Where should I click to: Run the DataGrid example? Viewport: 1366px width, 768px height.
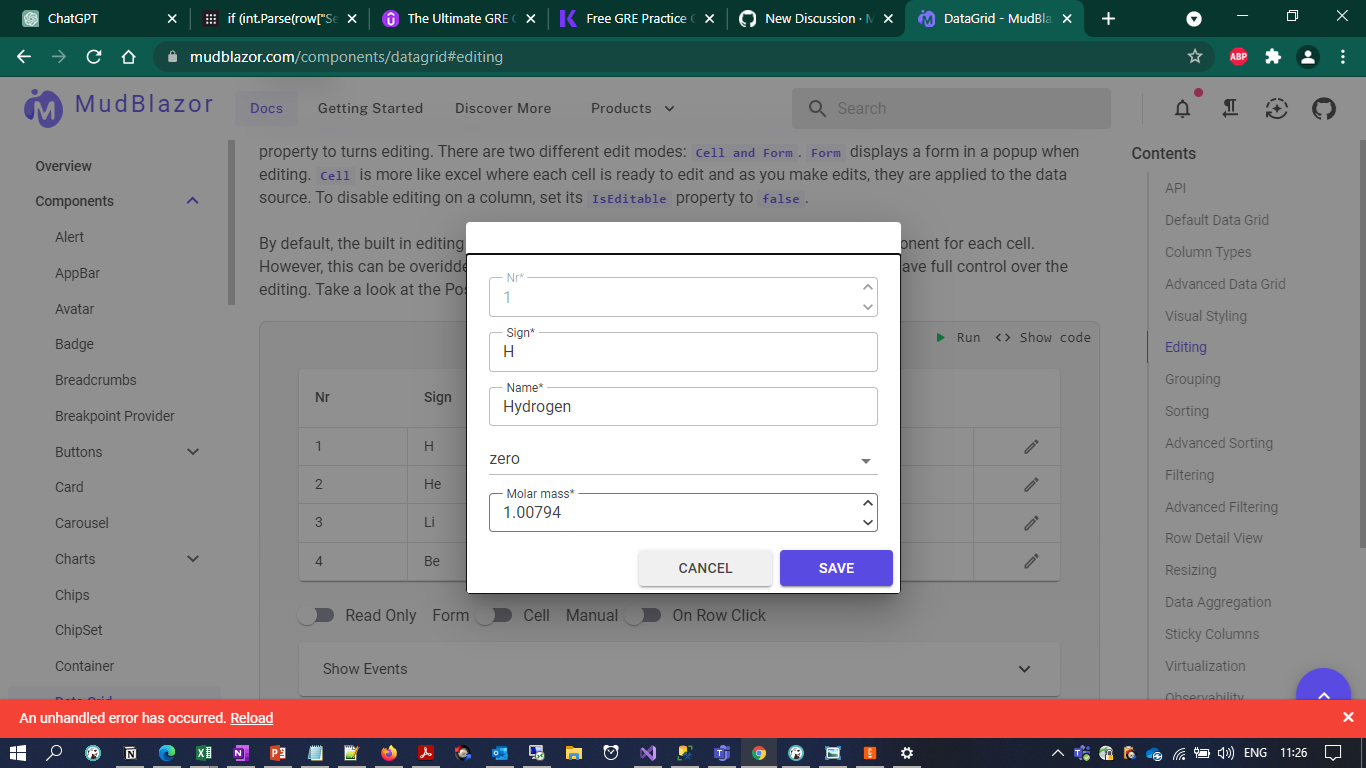point(959,337)
